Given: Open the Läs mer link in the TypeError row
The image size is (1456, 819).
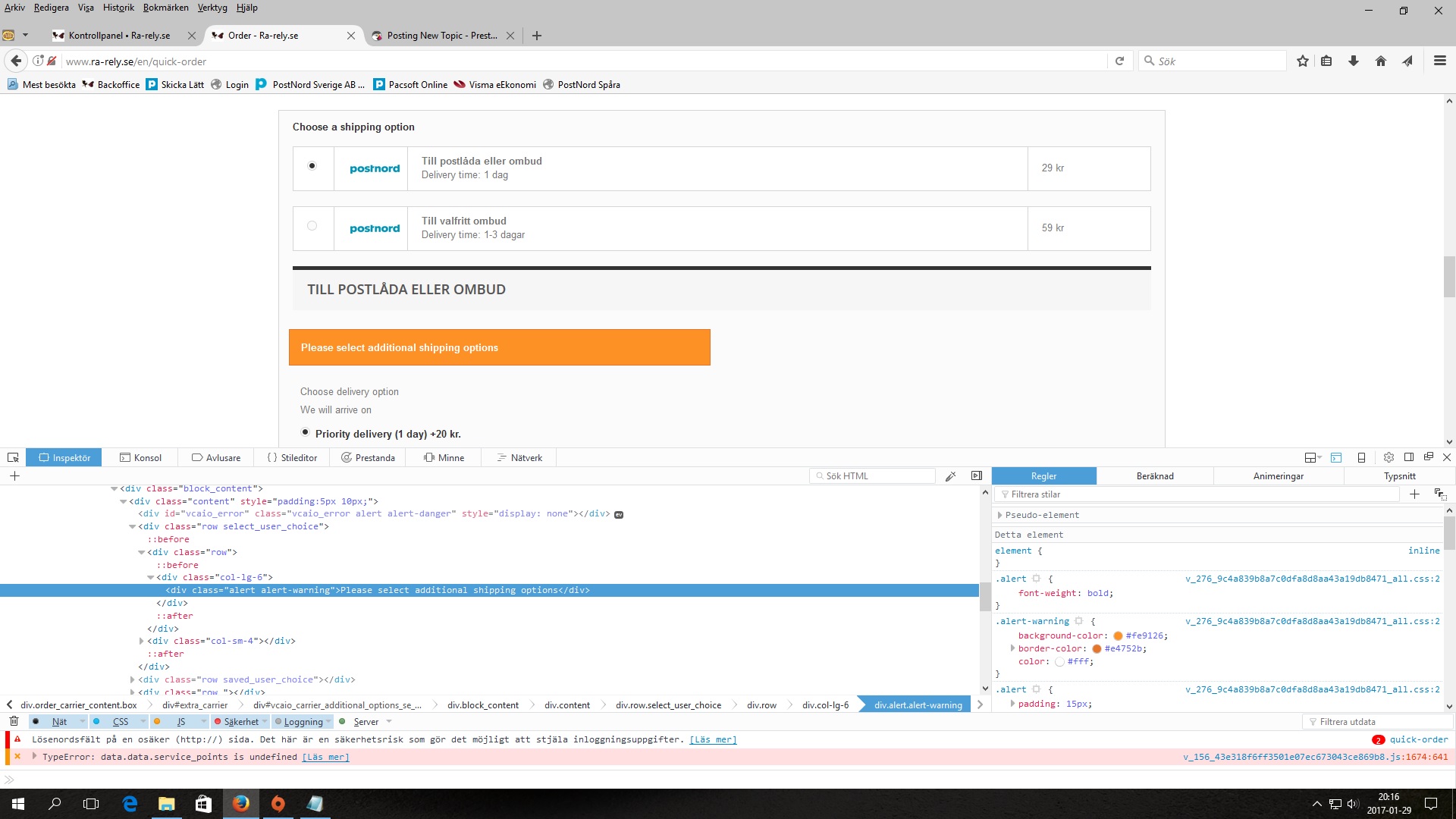Looking at the screenshot, I should [325, 757].
